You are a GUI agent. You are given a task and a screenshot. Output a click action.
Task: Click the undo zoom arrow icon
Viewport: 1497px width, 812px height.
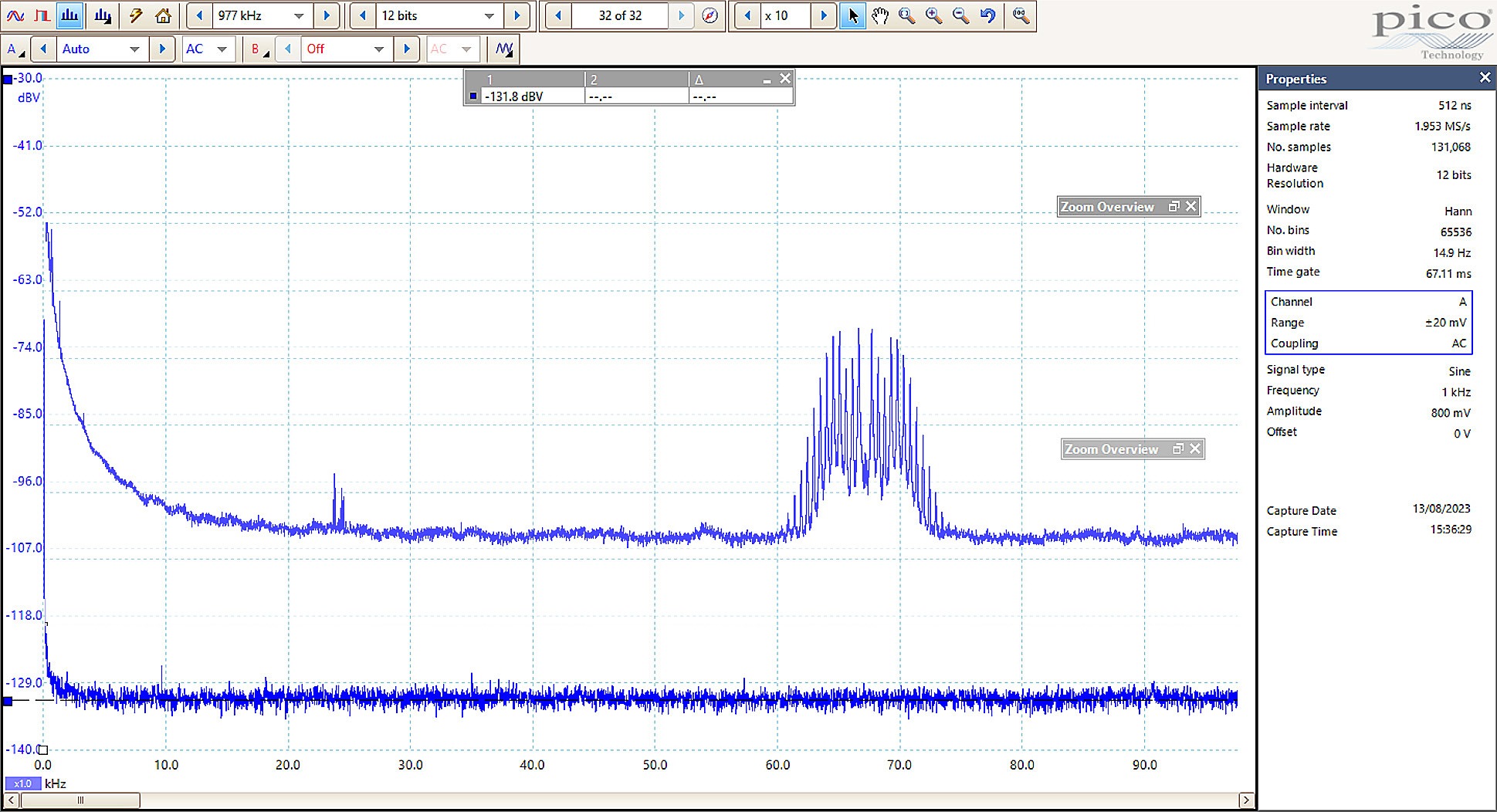tap(988, 15)
